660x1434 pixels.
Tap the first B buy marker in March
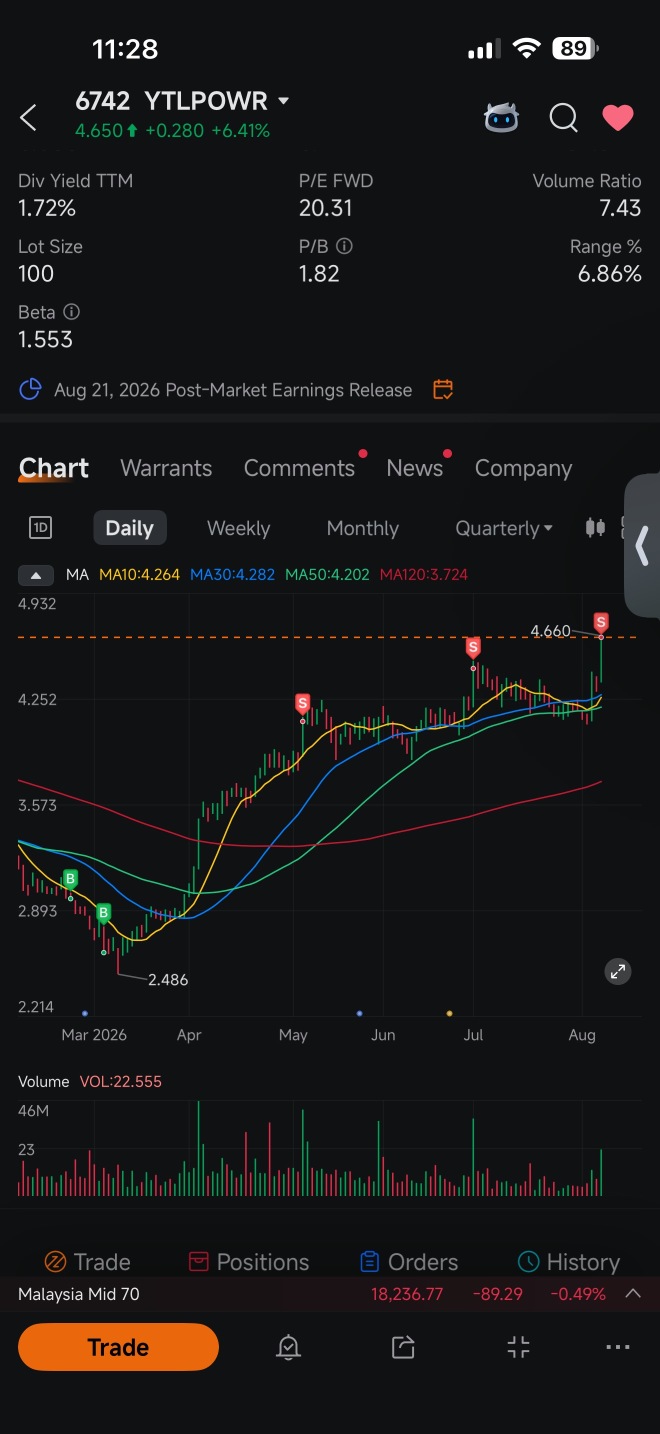point(70,880)
